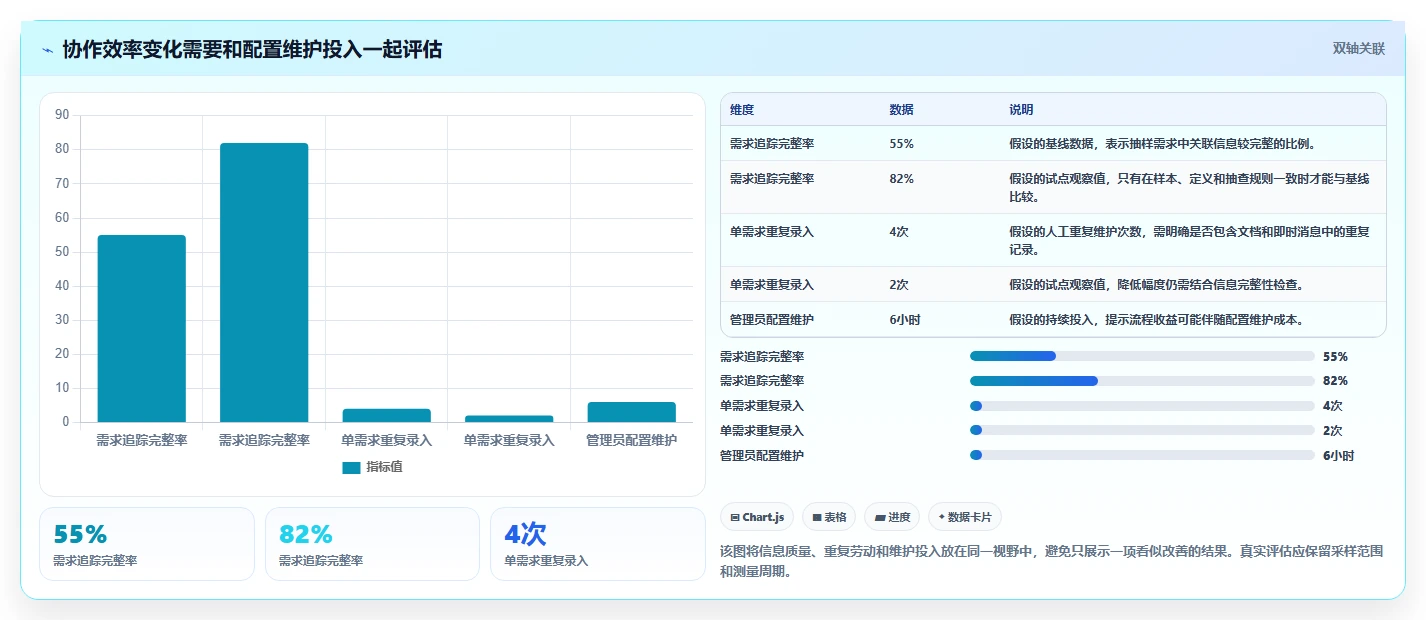Click the 单需求重复录入 chart bar with value 2

(509, 418)
